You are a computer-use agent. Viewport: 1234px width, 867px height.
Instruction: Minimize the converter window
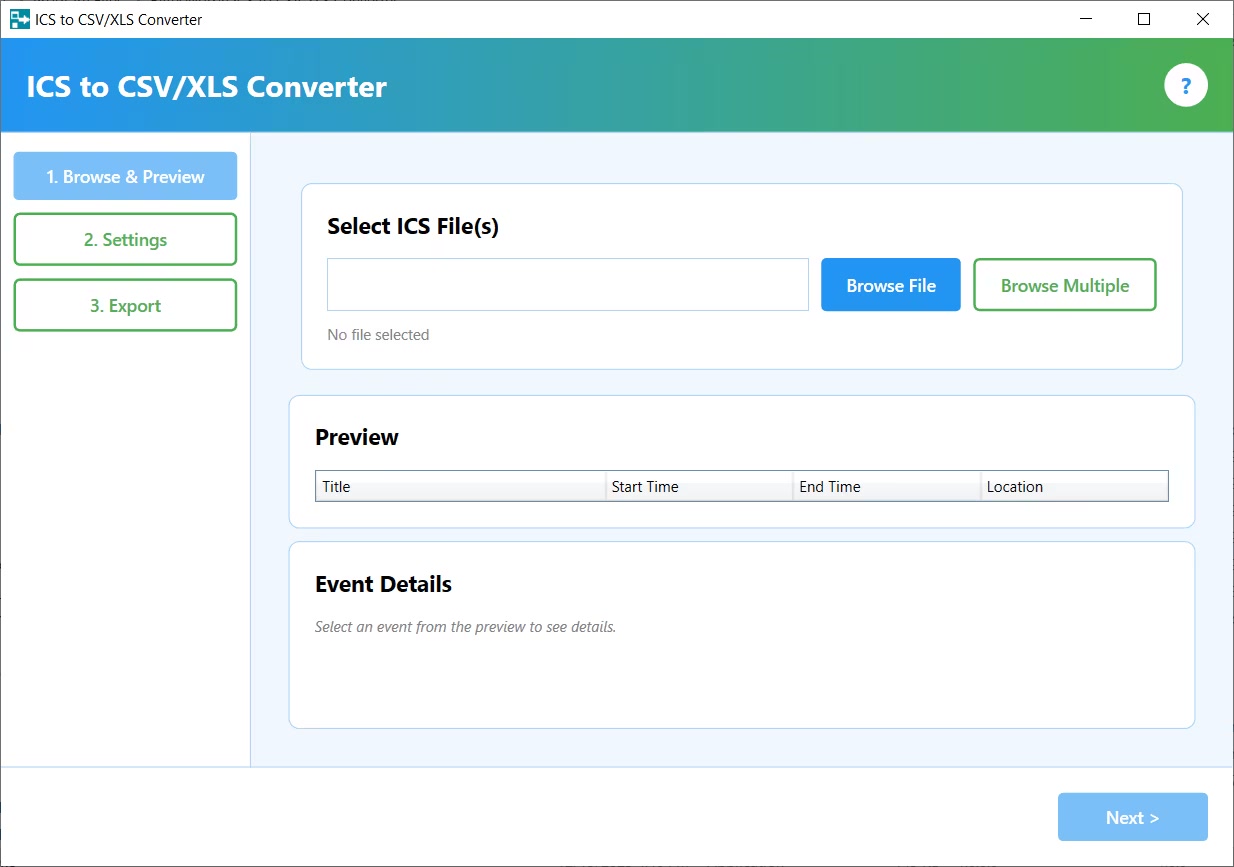pyautogui.click(x=1086, y=19)
